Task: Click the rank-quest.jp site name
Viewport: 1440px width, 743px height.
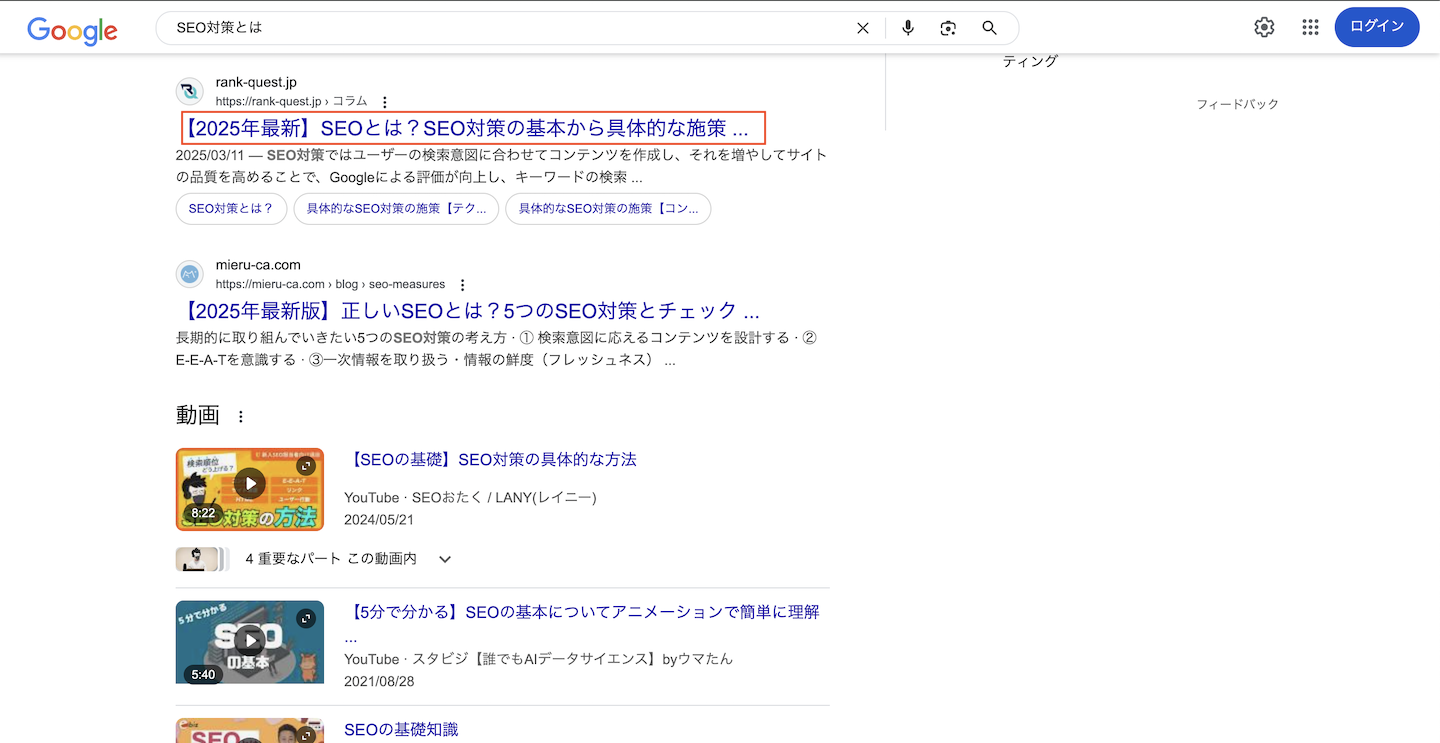Action: [256, 82]
